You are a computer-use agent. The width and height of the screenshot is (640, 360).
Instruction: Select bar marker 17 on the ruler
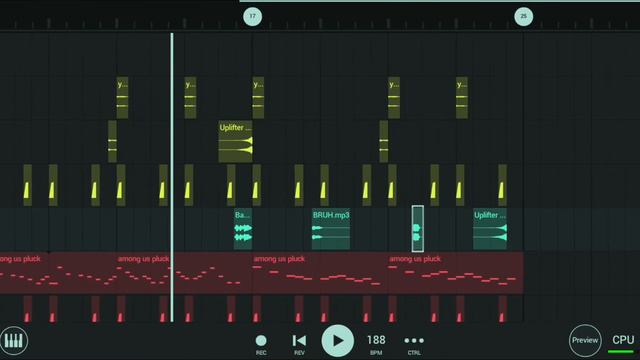coord(252,17)
